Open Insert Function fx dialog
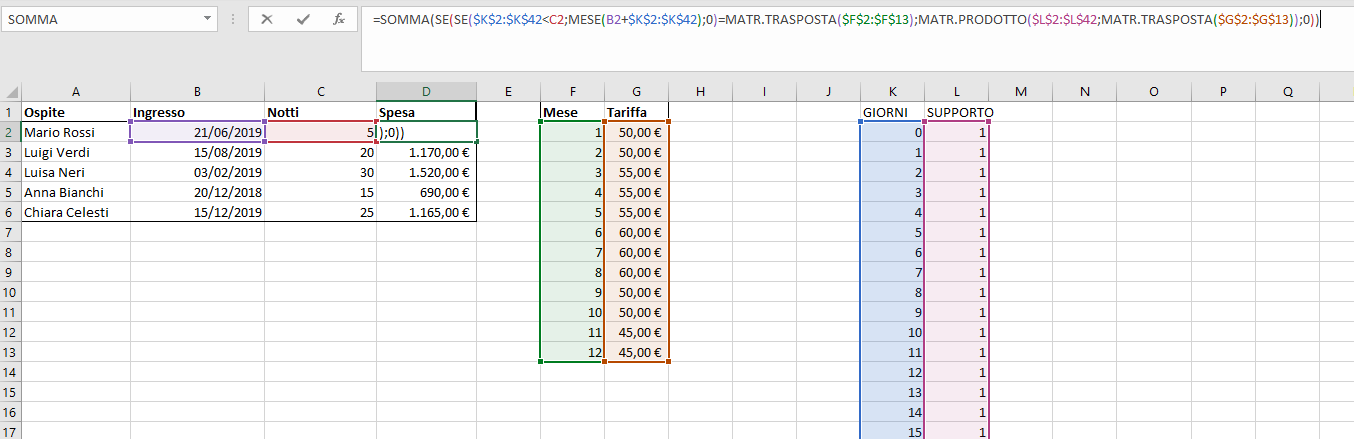This screenshot has height=439, width=1354. (x=339, y=19)
